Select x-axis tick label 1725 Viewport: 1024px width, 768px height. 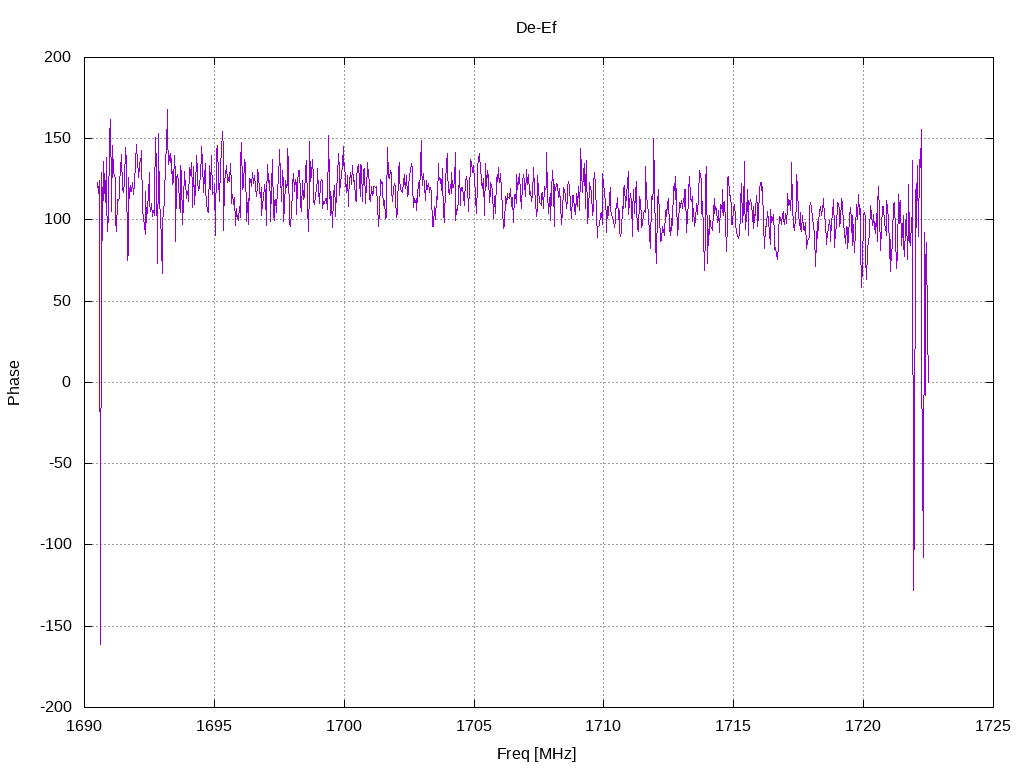[x=993, y=726]
